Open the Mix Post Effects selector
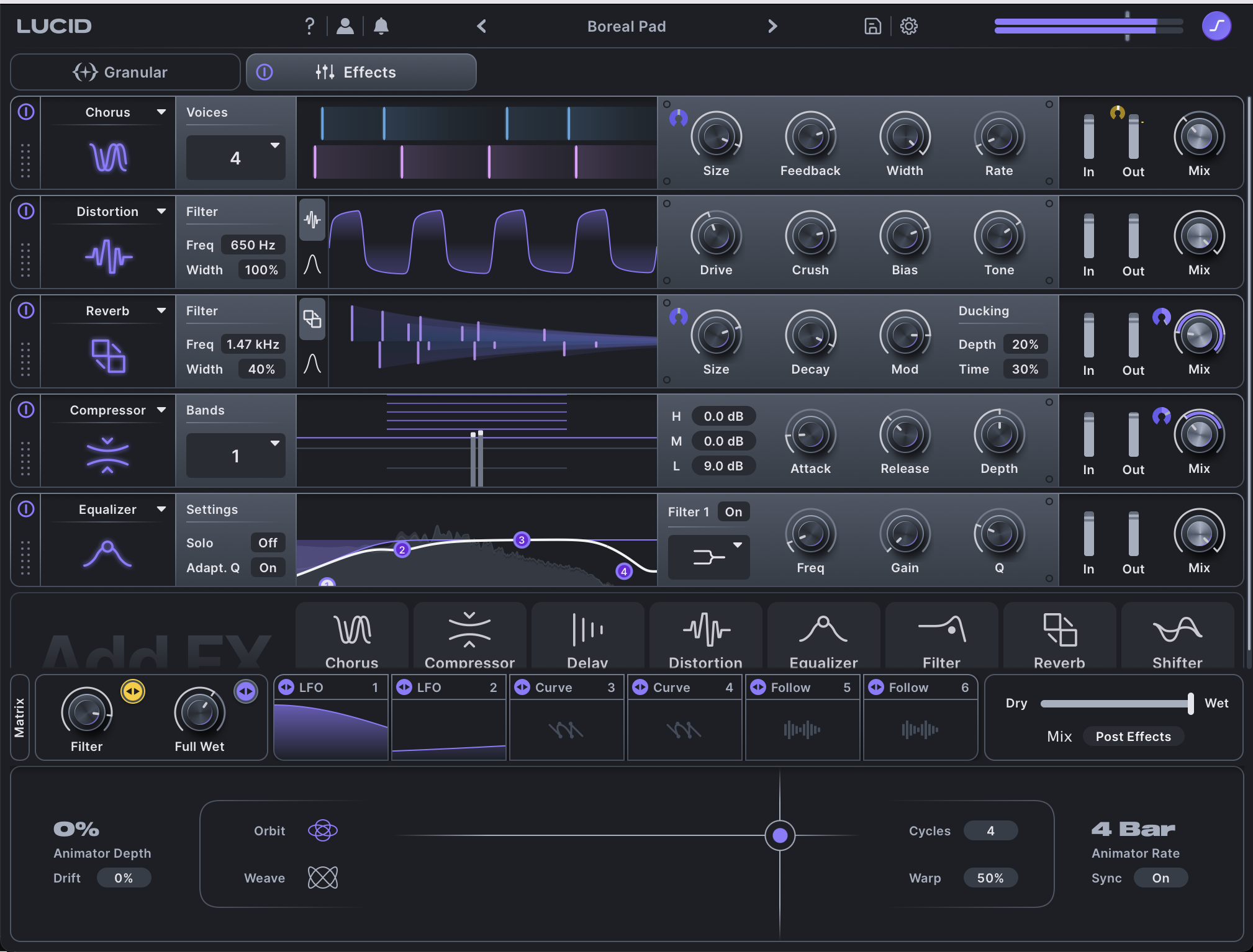This screenshot has height=952, width=1253. (x=1133, y=737)
